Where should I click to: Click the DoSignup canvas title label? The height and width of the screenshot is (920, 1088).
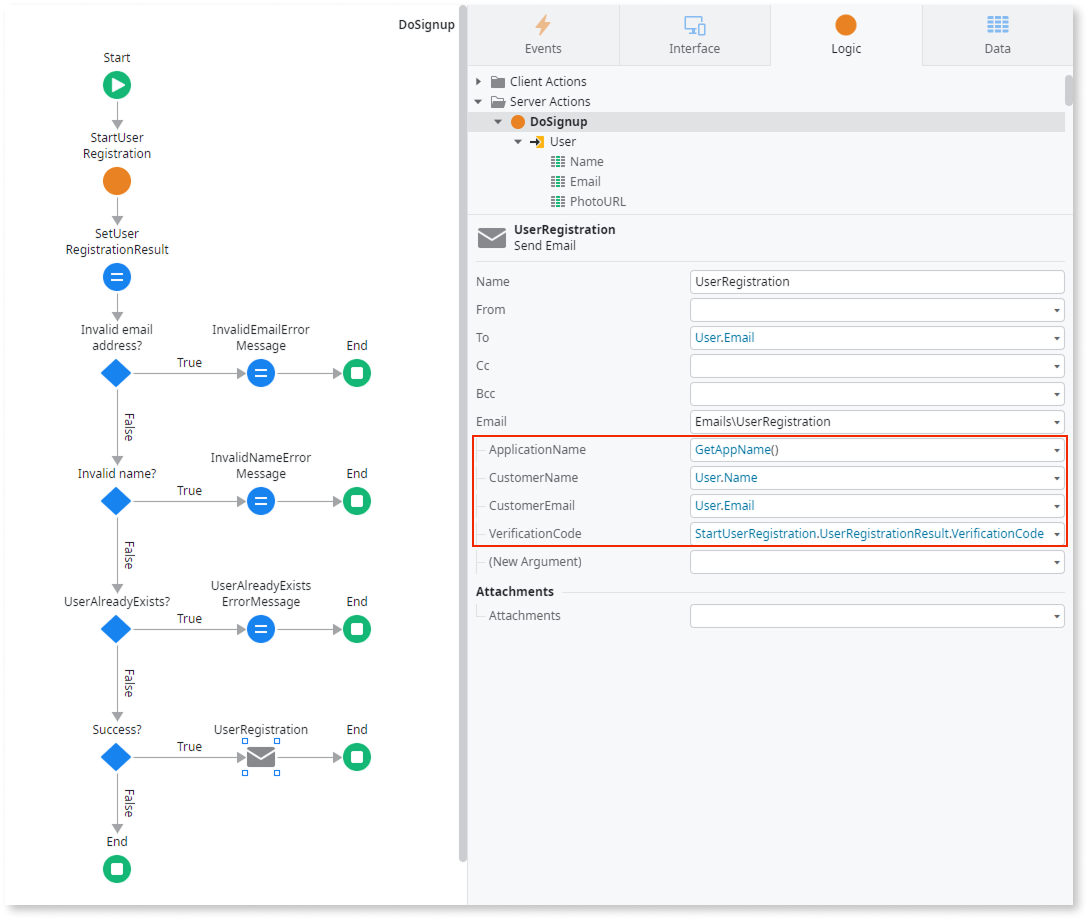pyautogui.click(x=426, y=25)
